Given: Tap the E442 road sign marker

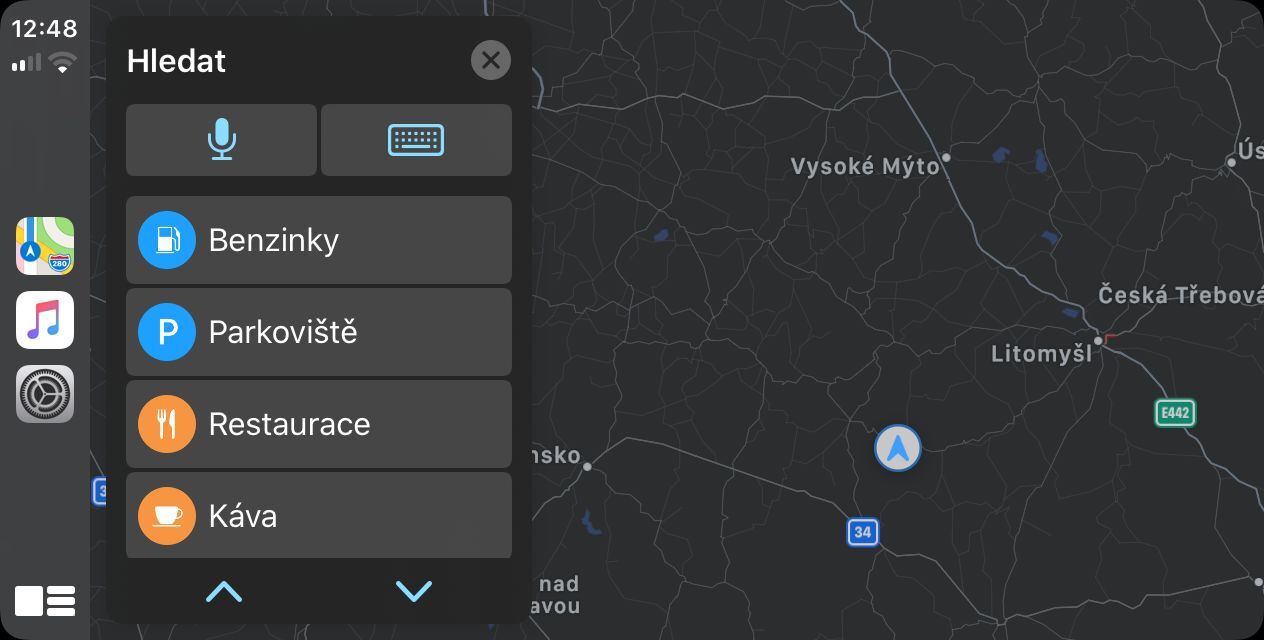Looking at the screenshot, I should coord(1175,412).
